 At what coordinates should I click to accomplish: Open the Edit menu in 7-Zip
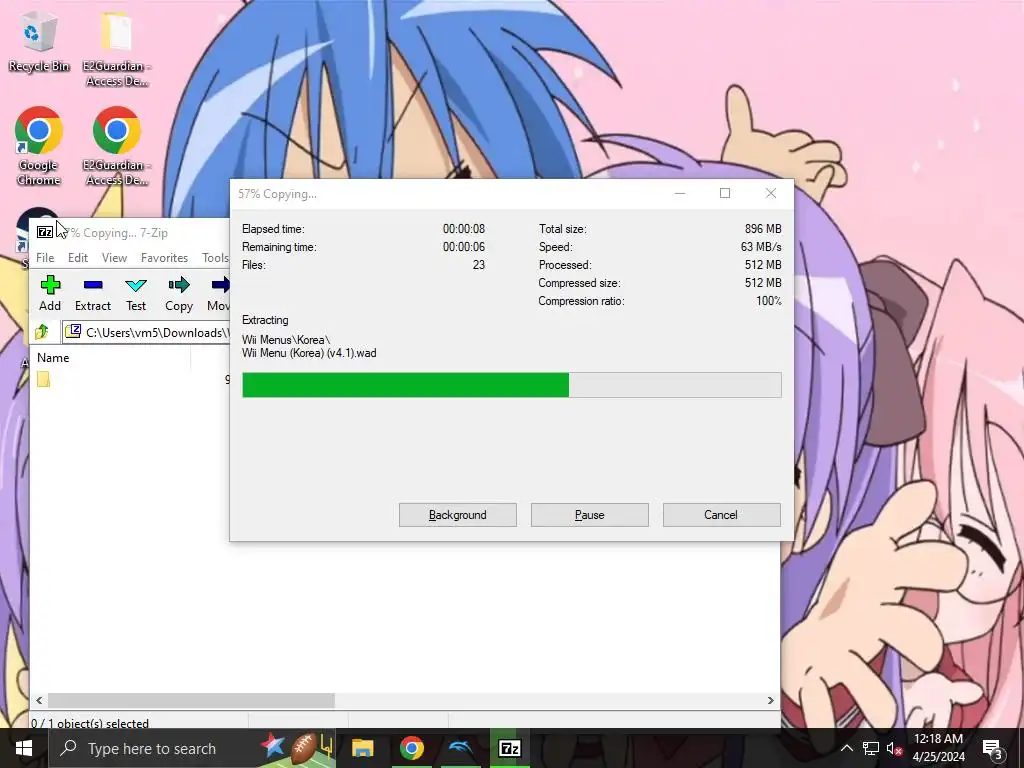click(x=78, y=258)
